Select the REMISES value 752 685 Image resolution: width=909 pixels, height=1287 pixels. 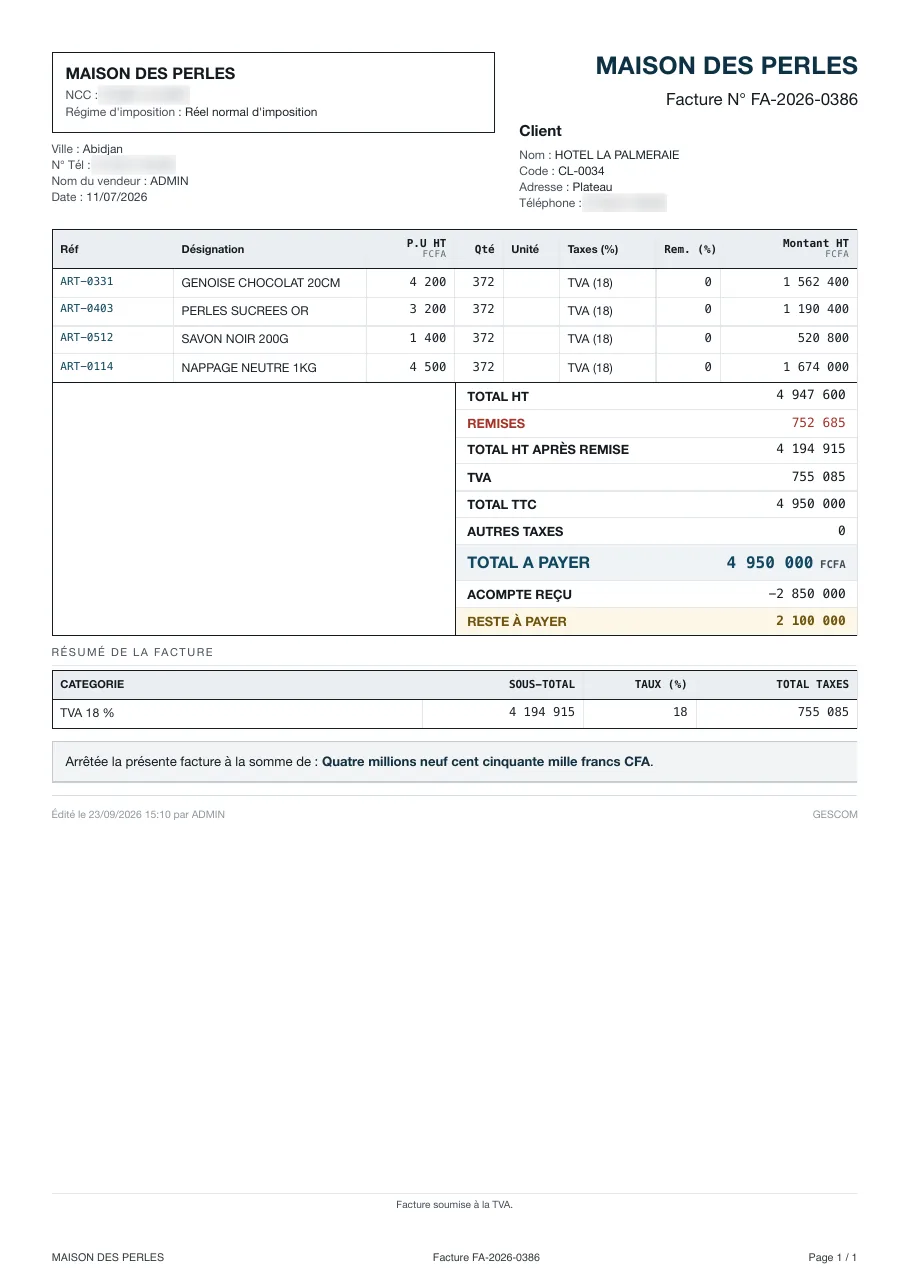pos(818,423)
